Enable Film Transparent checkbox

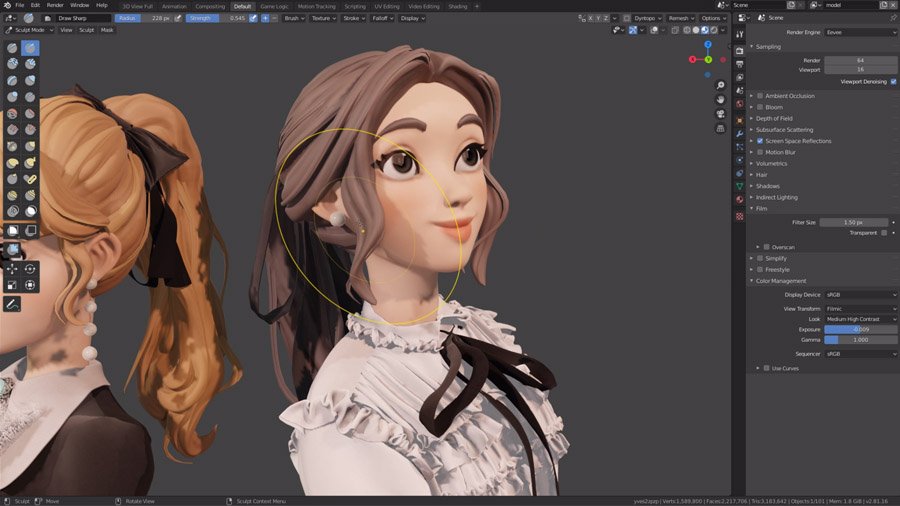(884, 233)
